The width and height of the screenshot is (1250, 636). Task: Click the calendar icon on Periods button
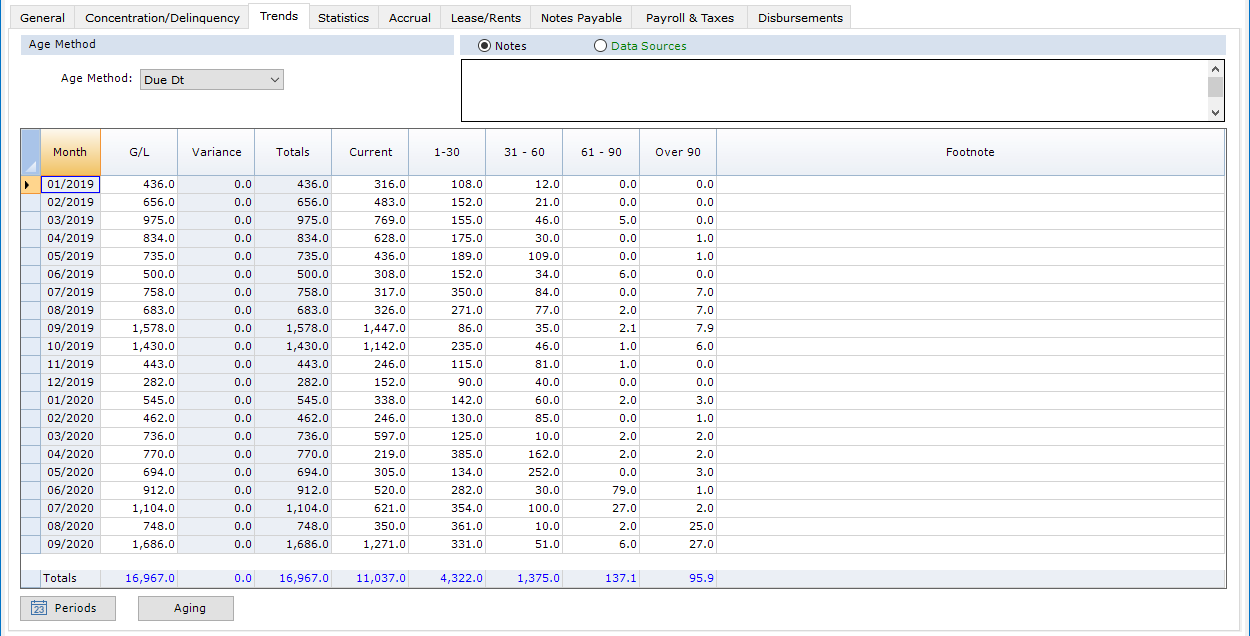tap(40, 608)
